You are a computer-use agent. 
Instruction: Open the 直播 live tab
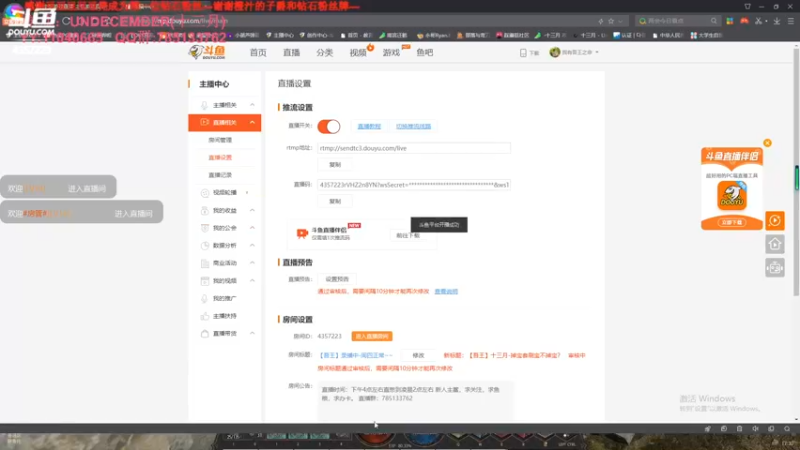(x=291, y=53)
